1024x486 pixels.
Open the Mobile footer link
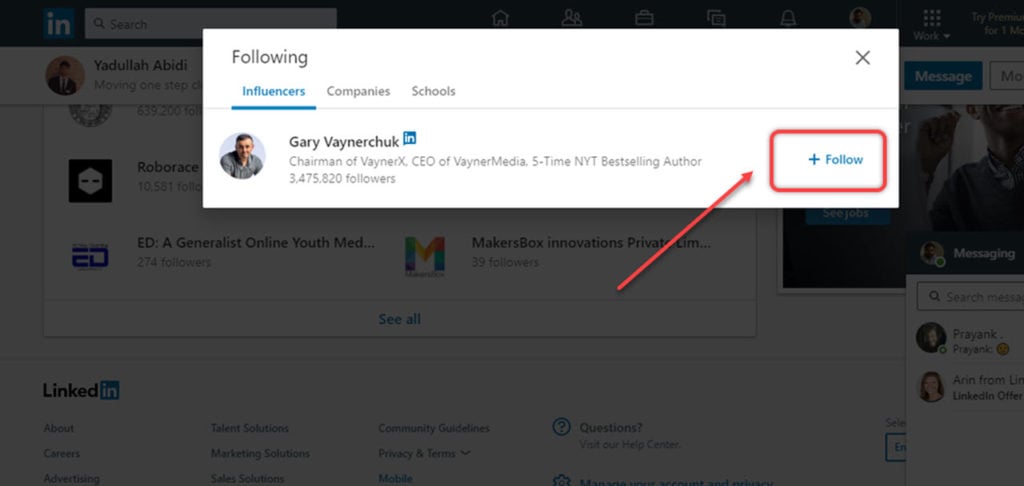coord(395,479)
